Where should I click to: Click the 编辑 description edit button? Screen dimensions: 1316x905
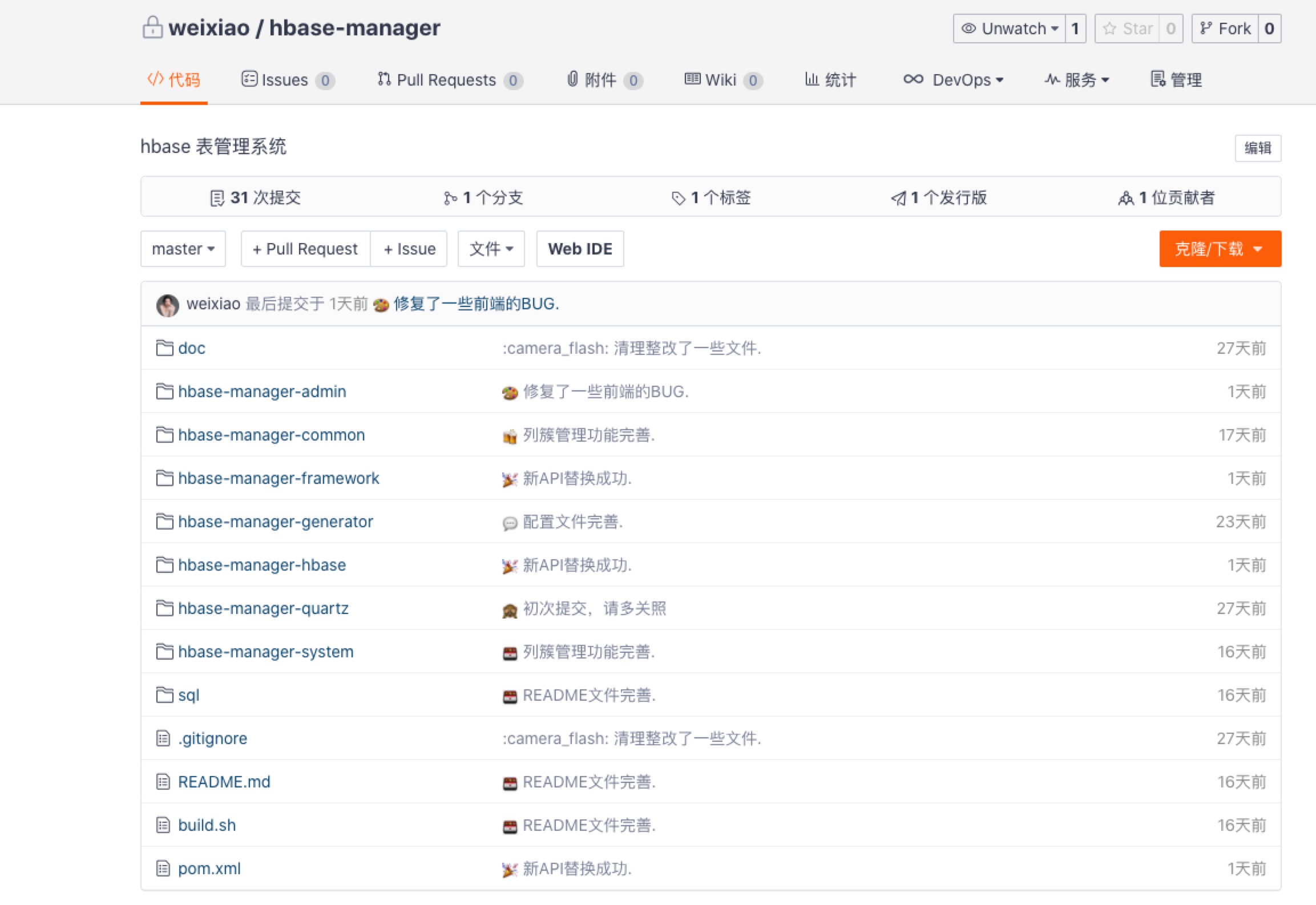[x=1257, y=148]
